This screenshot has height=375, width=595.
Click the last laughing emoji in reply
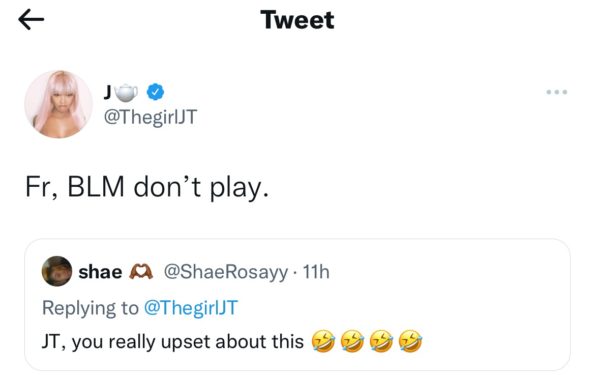(x=411, y=341)
